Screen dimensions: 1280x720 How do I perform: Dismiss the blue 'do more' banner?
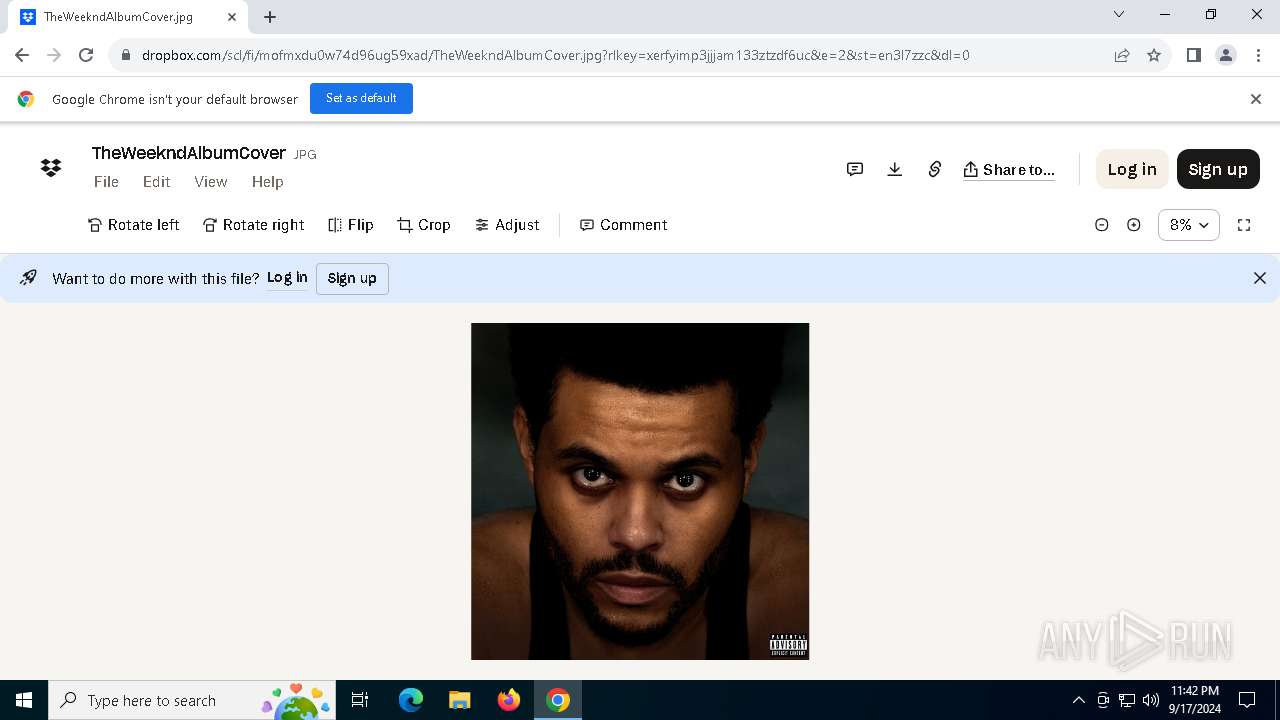pos(1260,278)
